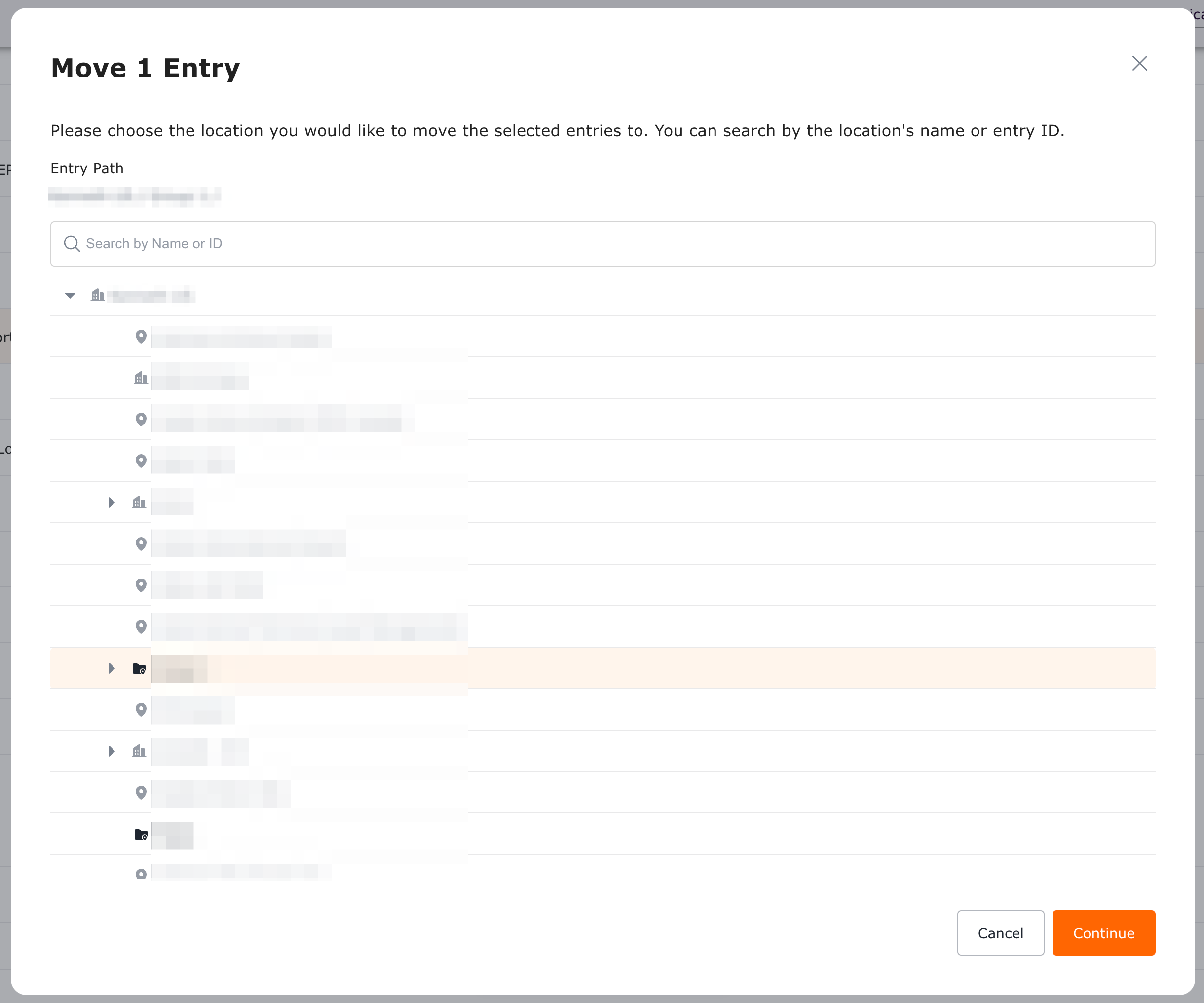
Task: Click building icon of last expandable building
Action: pos(139,751)
